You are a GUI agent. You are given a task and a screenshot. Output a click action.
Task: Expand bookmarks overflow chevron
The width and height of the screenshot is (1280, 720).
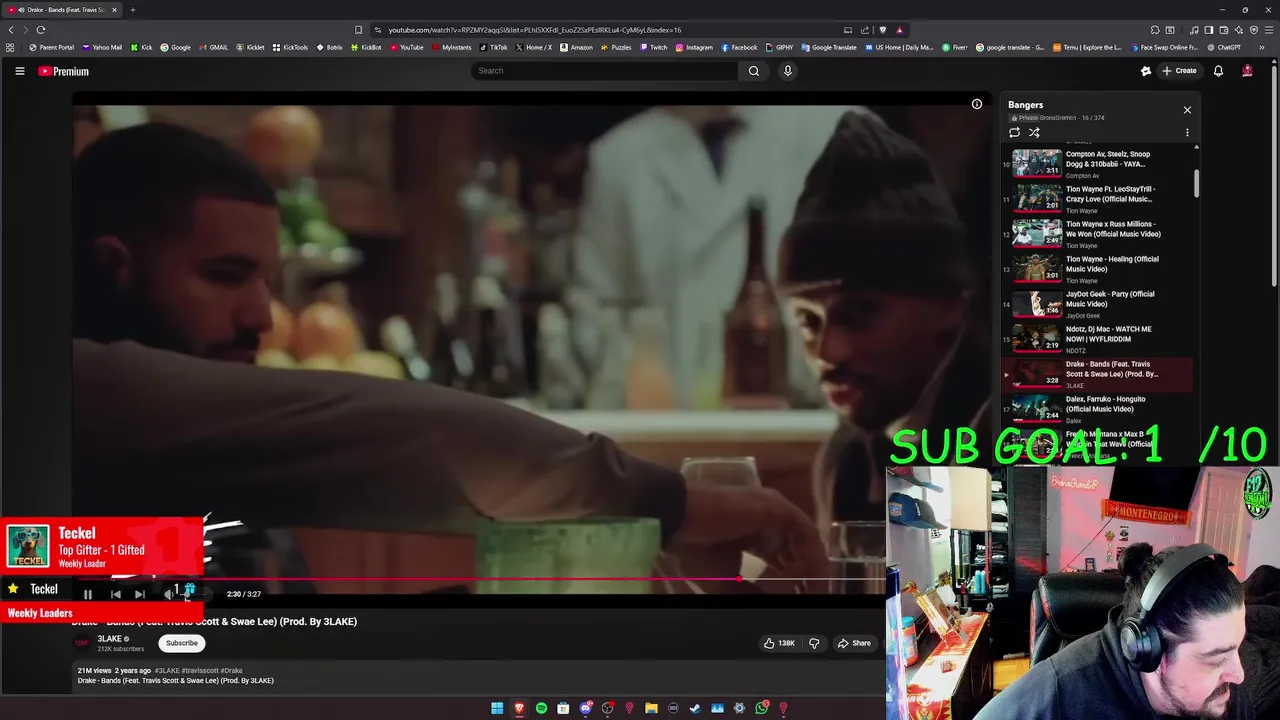pyautogui.click(x=1262, y=47)
